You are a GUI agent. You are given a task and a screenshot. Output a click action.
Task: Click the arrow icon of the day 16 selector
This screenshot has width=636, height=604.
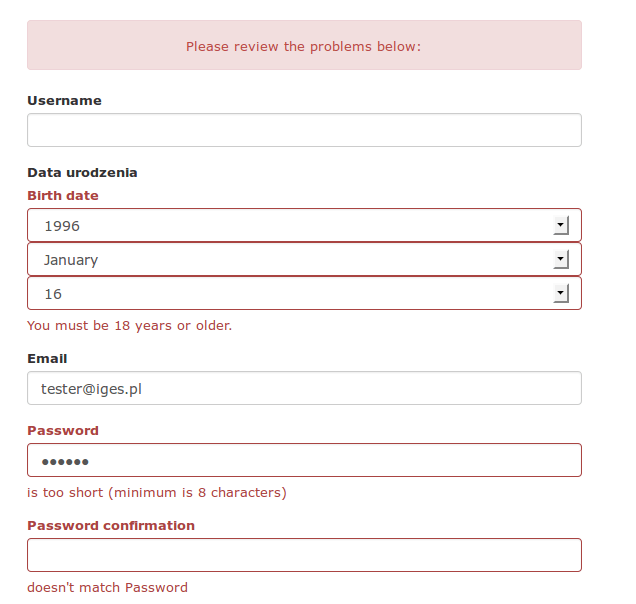[x=561, y=293]
